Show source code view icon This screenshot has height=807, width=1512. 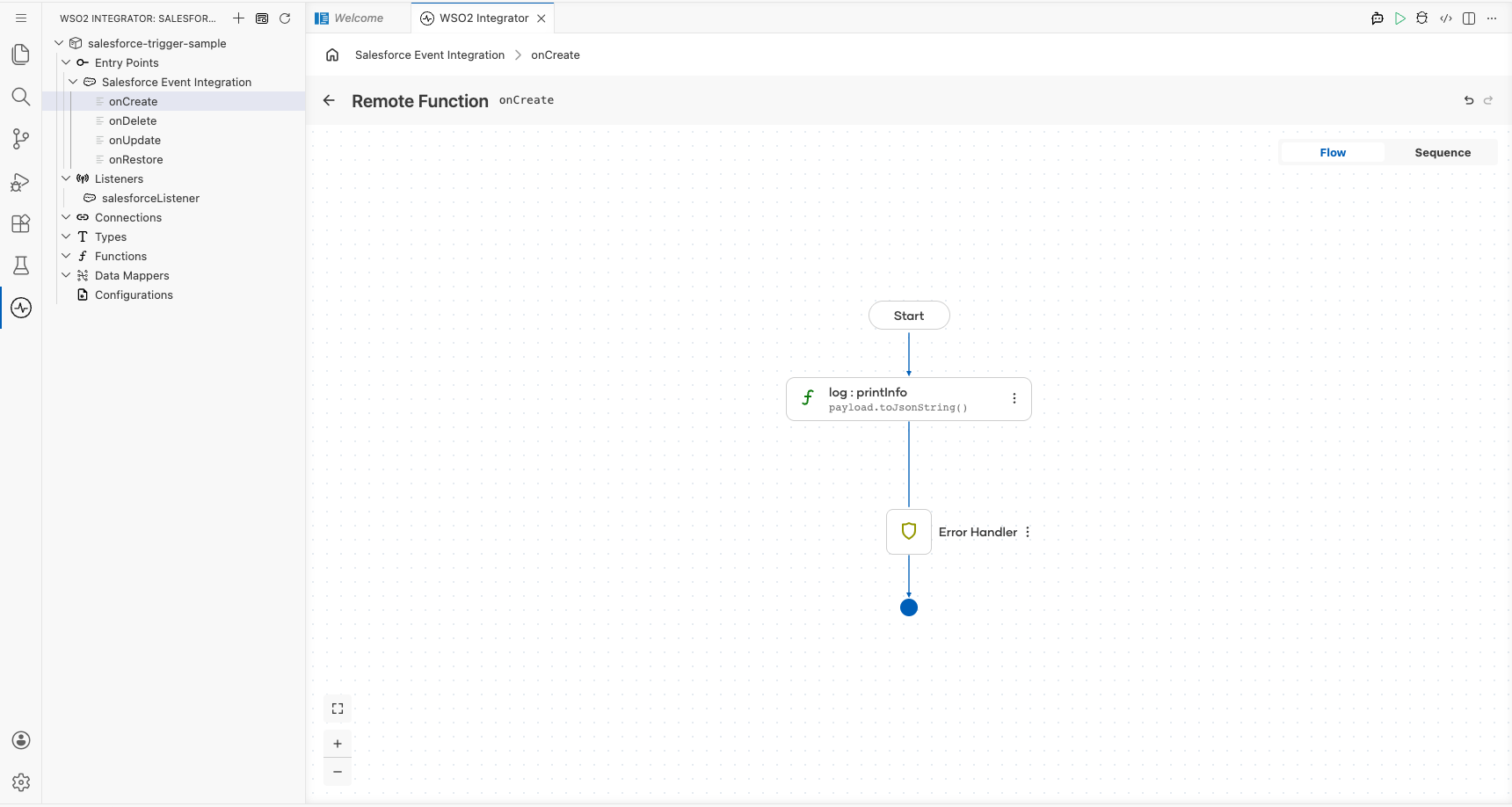[x=1446, y=18]
